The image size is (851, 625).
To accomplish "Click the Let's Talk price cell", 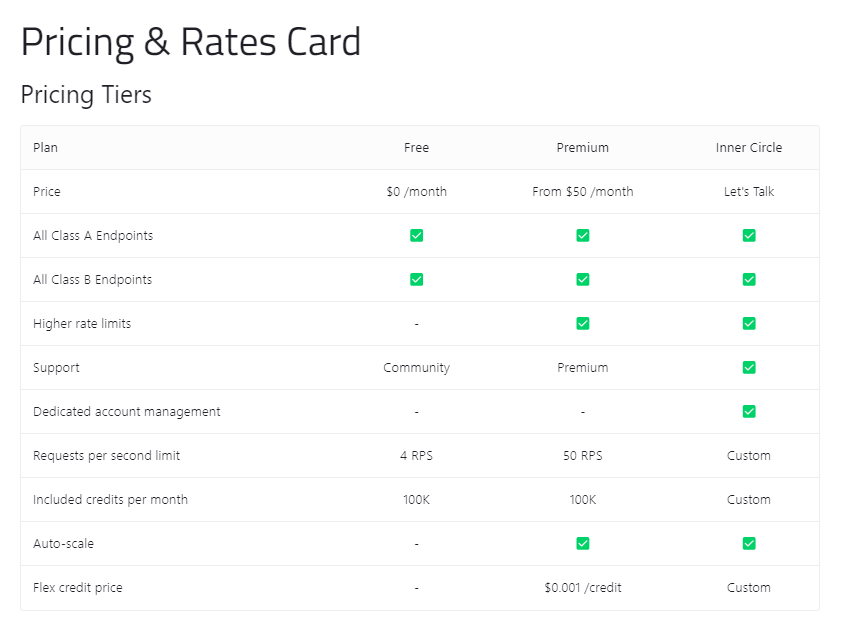I will [x=749, y=192].
